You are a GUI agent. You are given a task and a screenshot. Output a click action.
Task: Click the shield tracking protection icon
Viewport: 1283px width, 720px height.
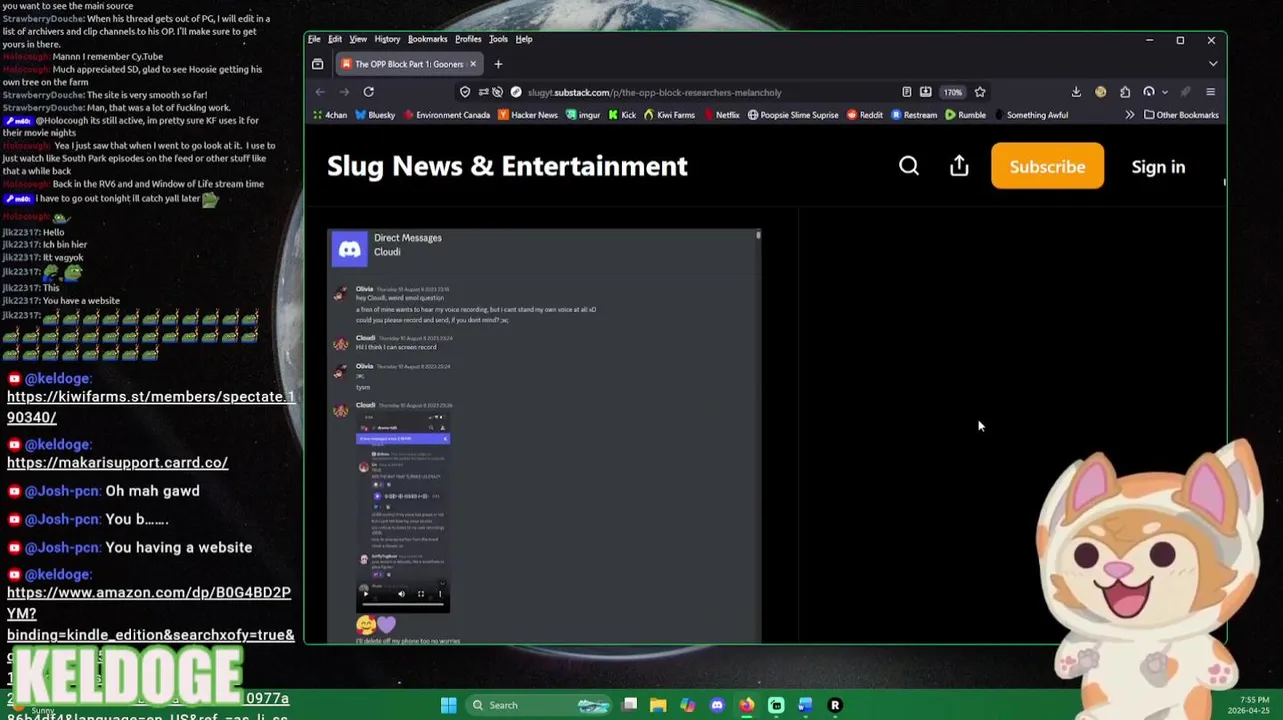(x=465, y=92)
